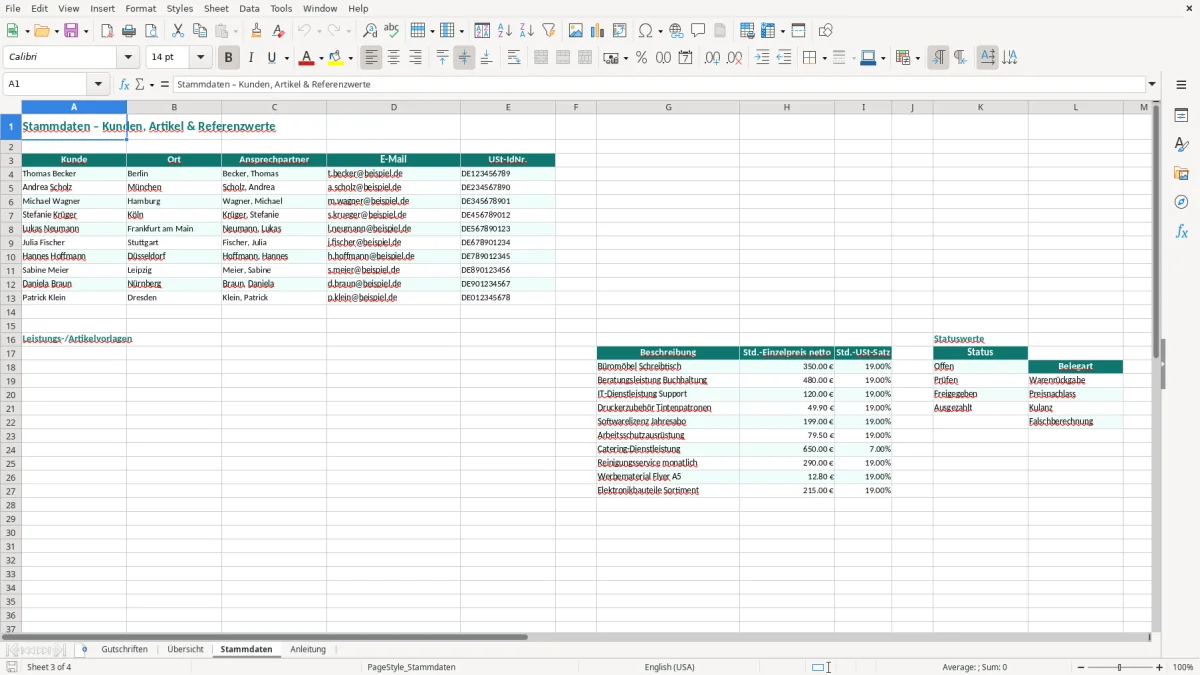1200x675 pixels.
Task: Activate Clone Formatting paintbrush
Action: [x=256, y=31]
